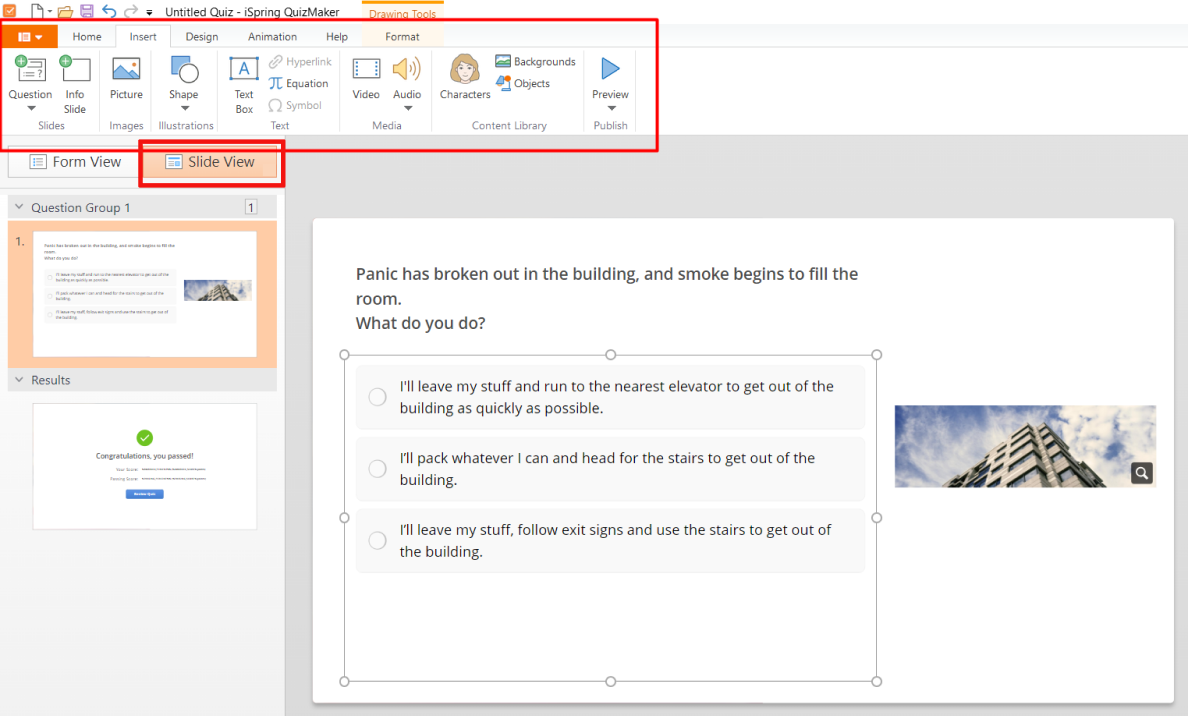The height and width of the screenshot is (716, 1188).
Task: Open the Format tab
Action: point(402,36)
